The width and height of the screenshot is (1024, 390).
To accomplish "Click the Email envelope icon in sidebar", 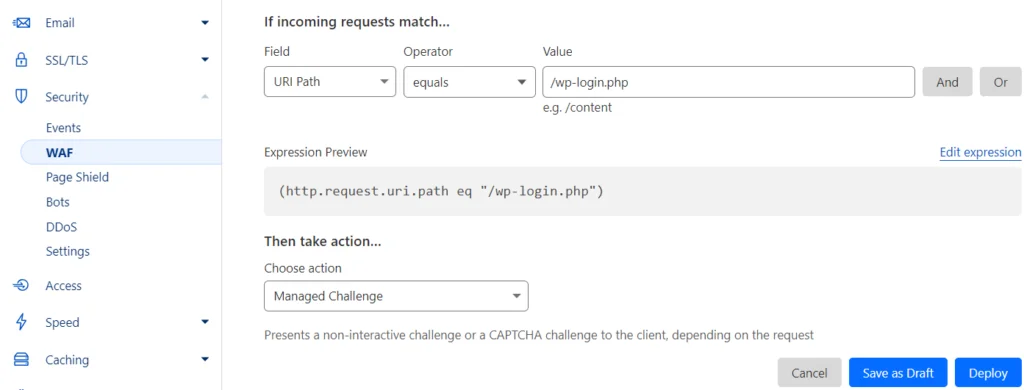I will 22,23.
